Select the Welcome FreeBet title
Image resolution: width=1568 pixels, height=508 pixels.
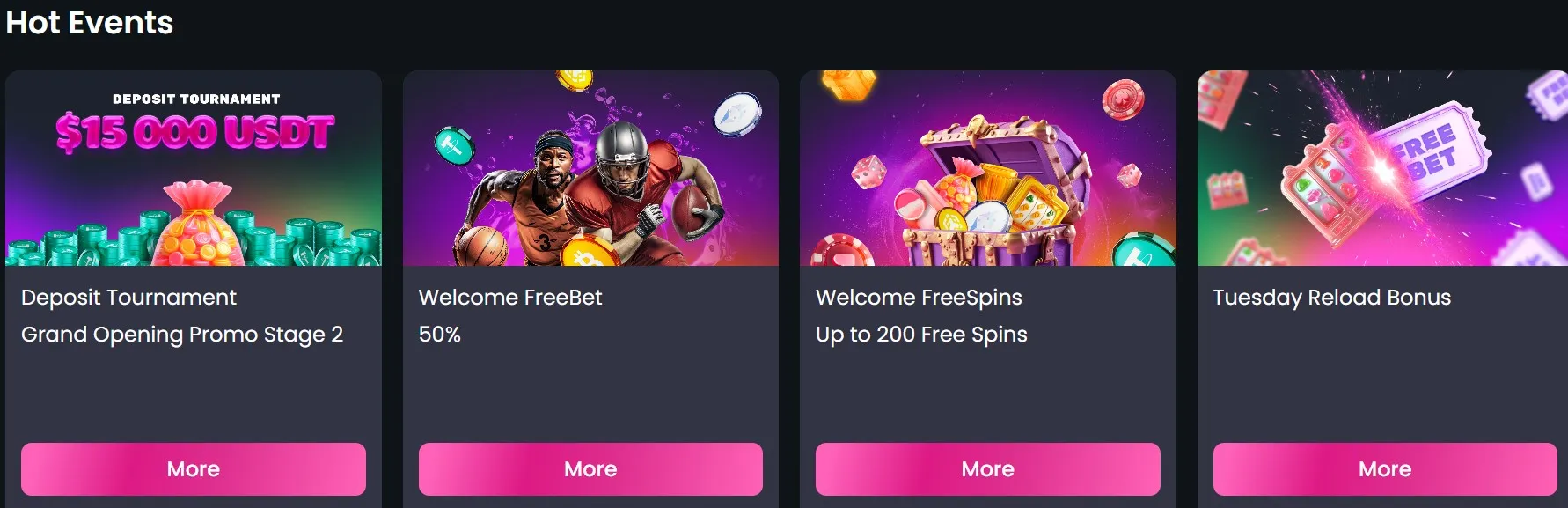510,298
